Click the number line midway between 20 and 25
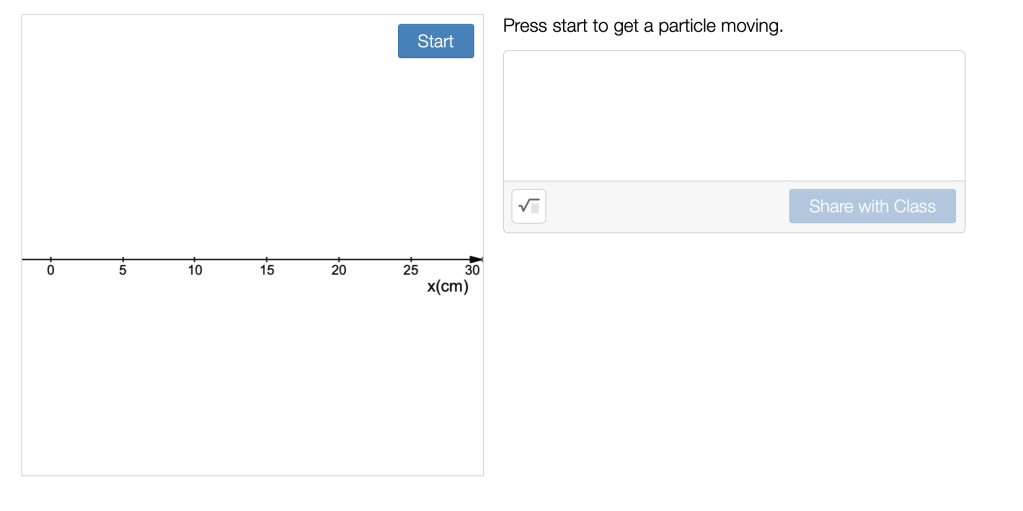 375,260
